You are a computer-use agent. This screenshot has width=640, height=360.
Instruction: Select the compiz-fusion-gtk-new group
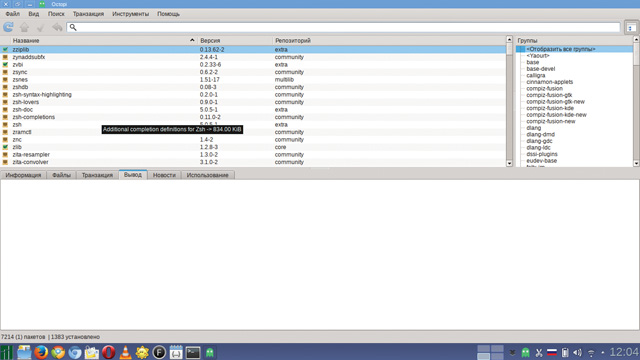point(555,102)
